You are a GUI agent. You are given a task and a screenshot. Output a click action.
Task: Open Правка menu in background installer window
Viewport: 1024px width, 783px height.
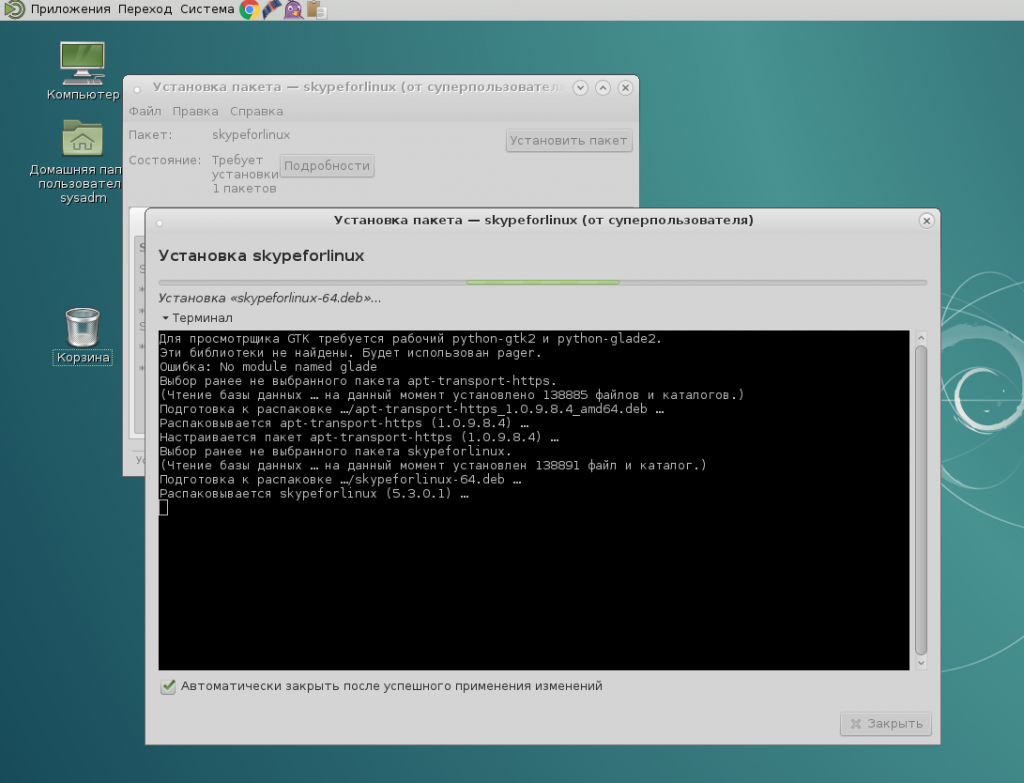point(195,111)
